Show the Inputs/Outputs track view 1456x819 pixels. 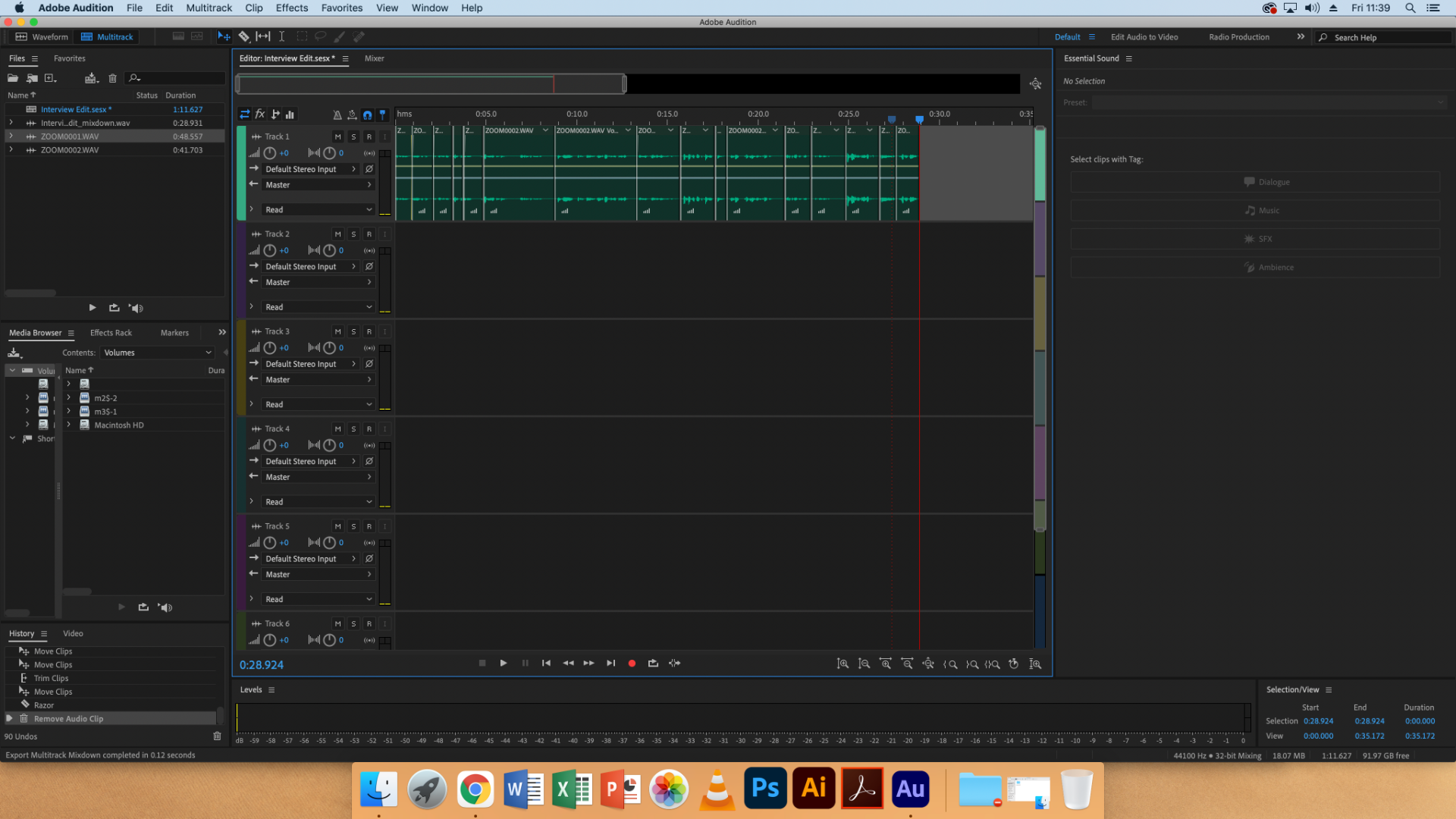pos(244,115)
